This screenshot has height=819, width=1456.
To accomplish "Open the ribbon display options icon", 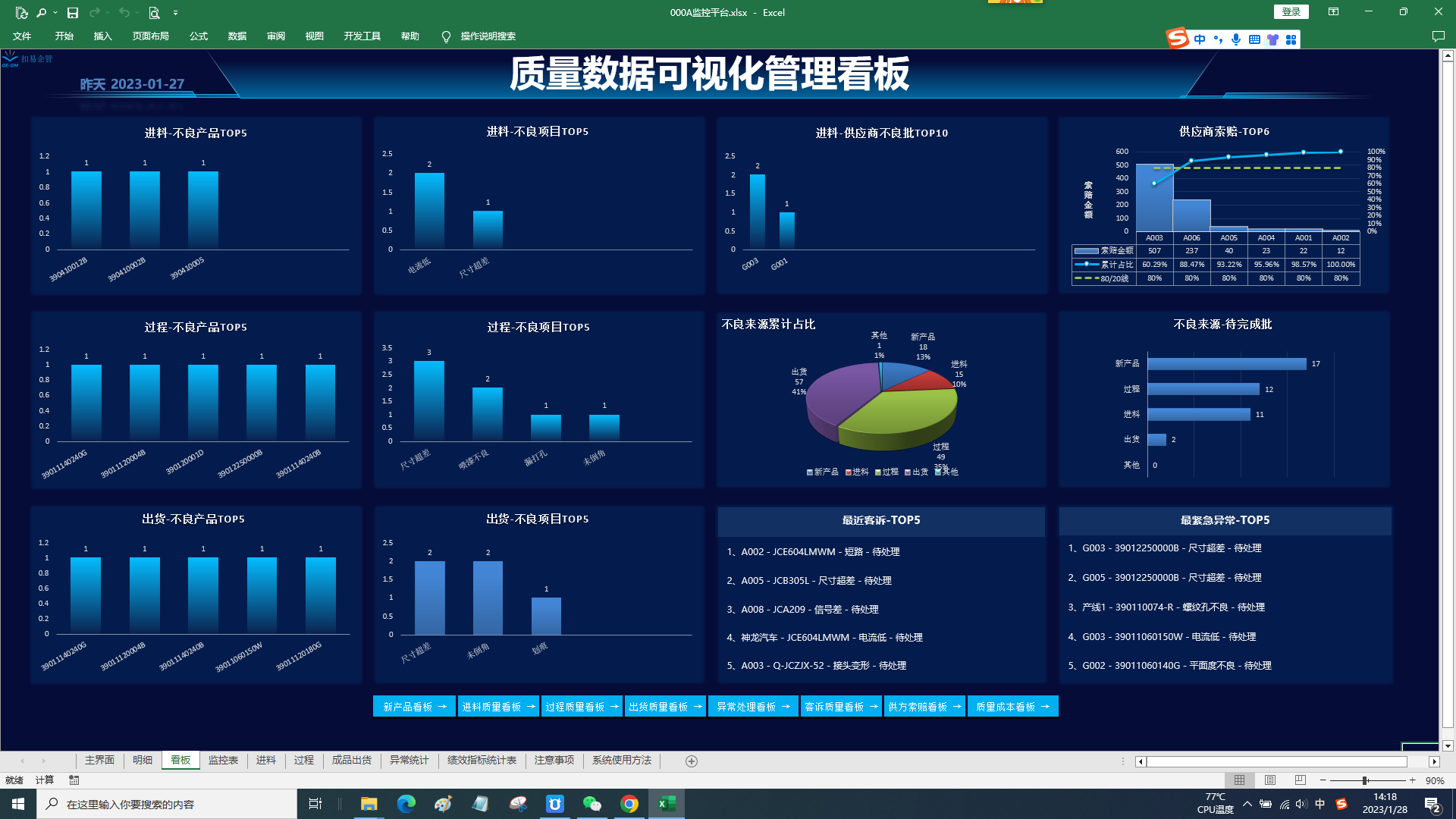I will tap(1333, 12).
